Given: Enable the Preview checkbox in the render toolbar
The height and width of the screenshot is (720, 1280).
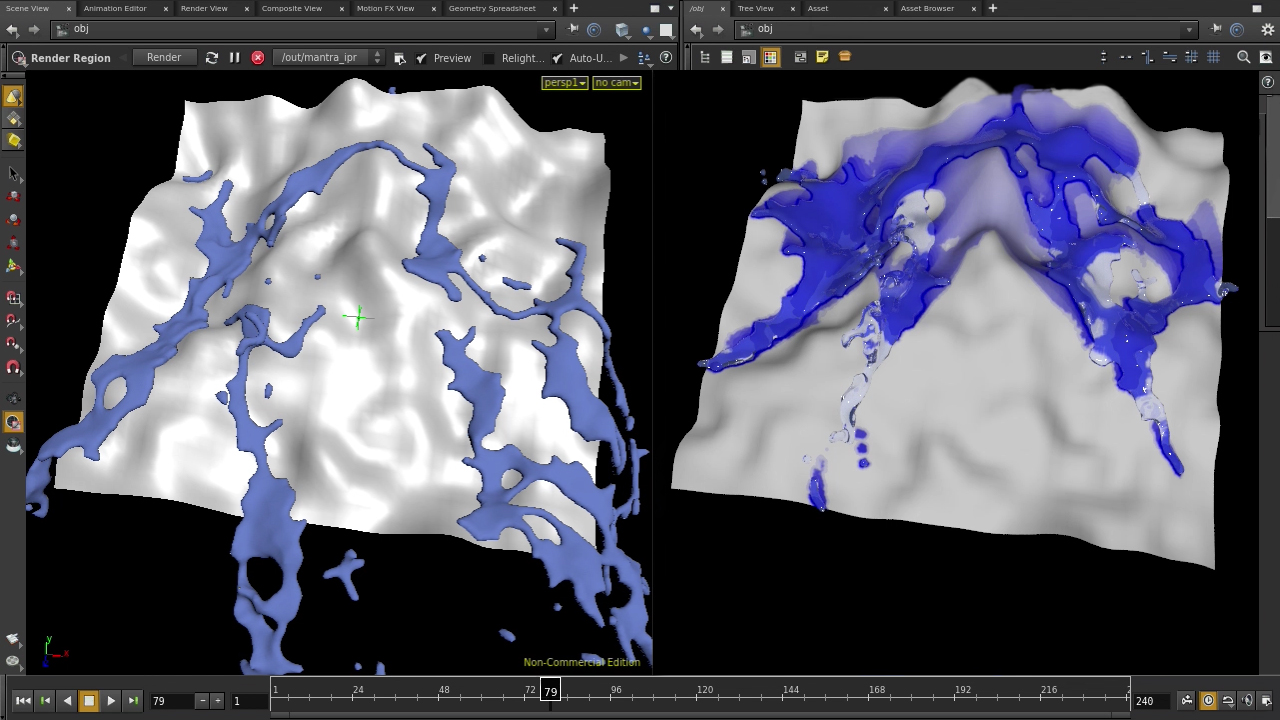Looking at the screenshot, I should tap(421, 57).
